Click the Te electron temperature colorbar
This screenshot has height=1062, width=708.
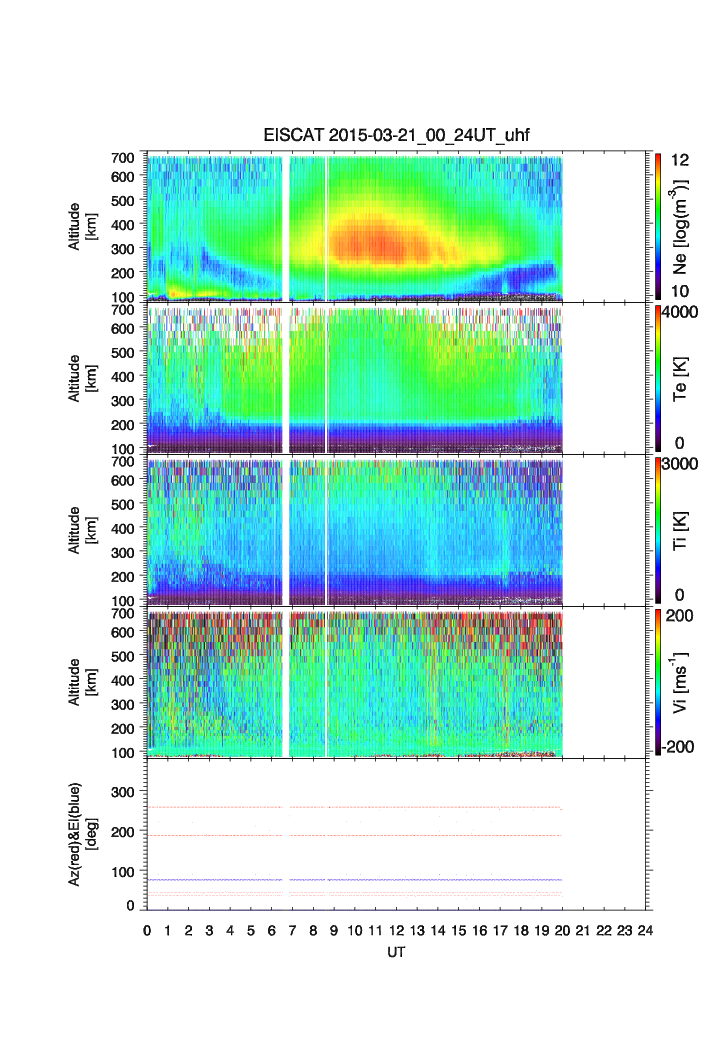pyautogui.click(x=658, y=378)
